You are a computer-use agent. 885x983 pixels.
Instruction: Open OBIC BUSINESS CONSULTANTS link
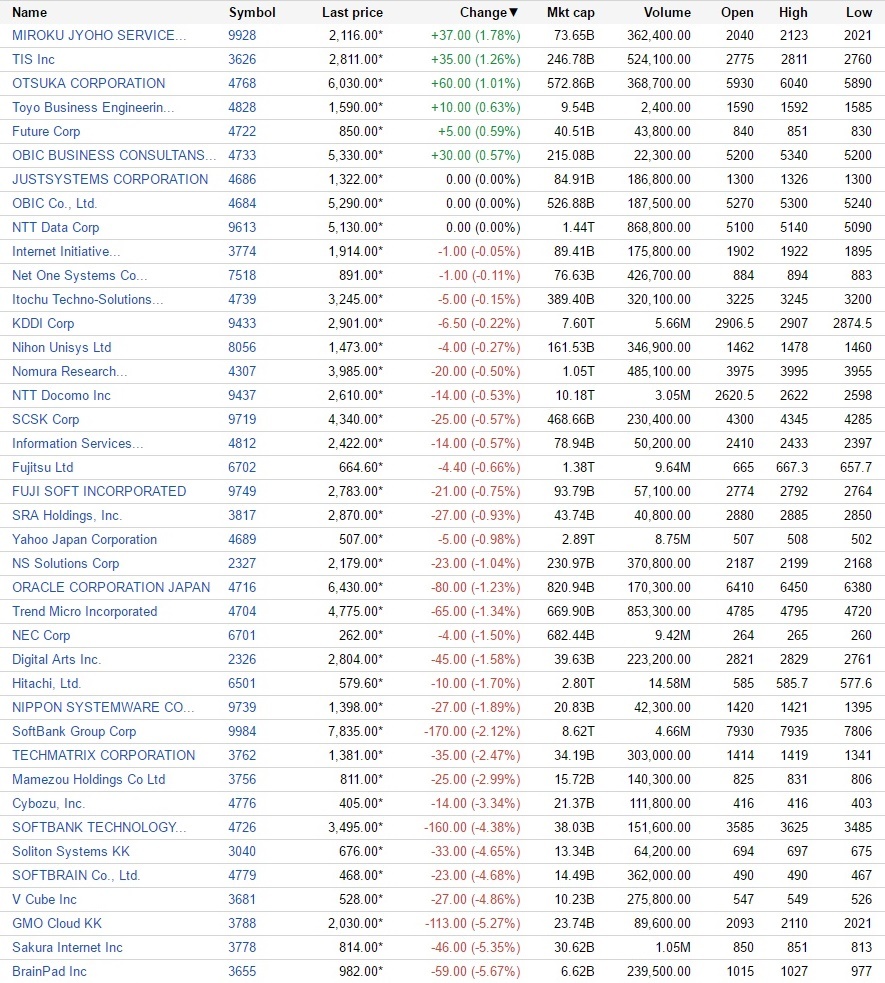point(114,155)
